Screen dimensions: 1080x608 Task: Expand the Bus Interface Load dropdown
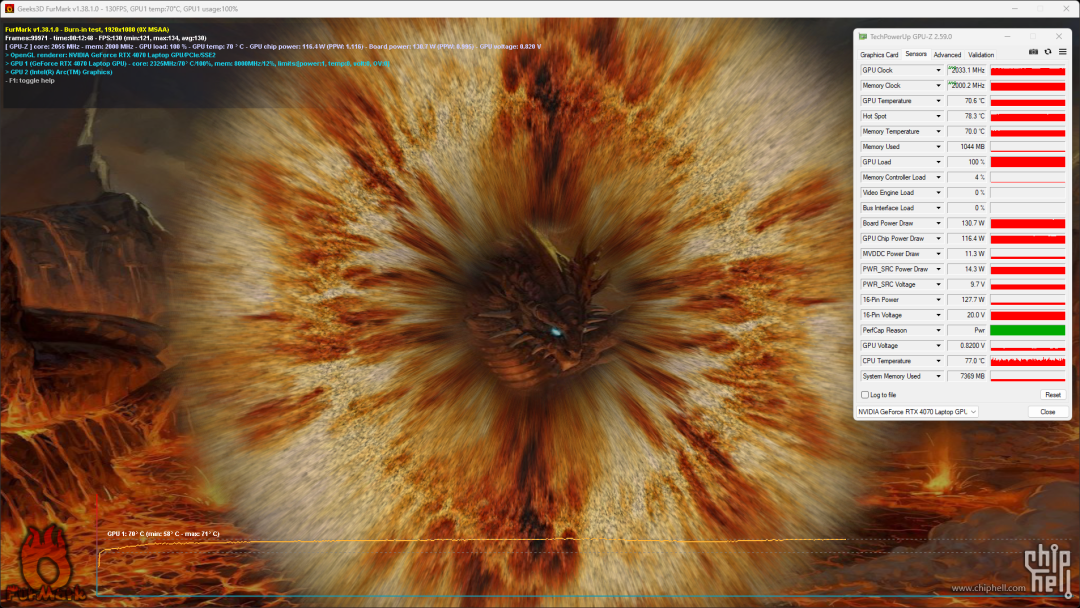click(938, 208)
